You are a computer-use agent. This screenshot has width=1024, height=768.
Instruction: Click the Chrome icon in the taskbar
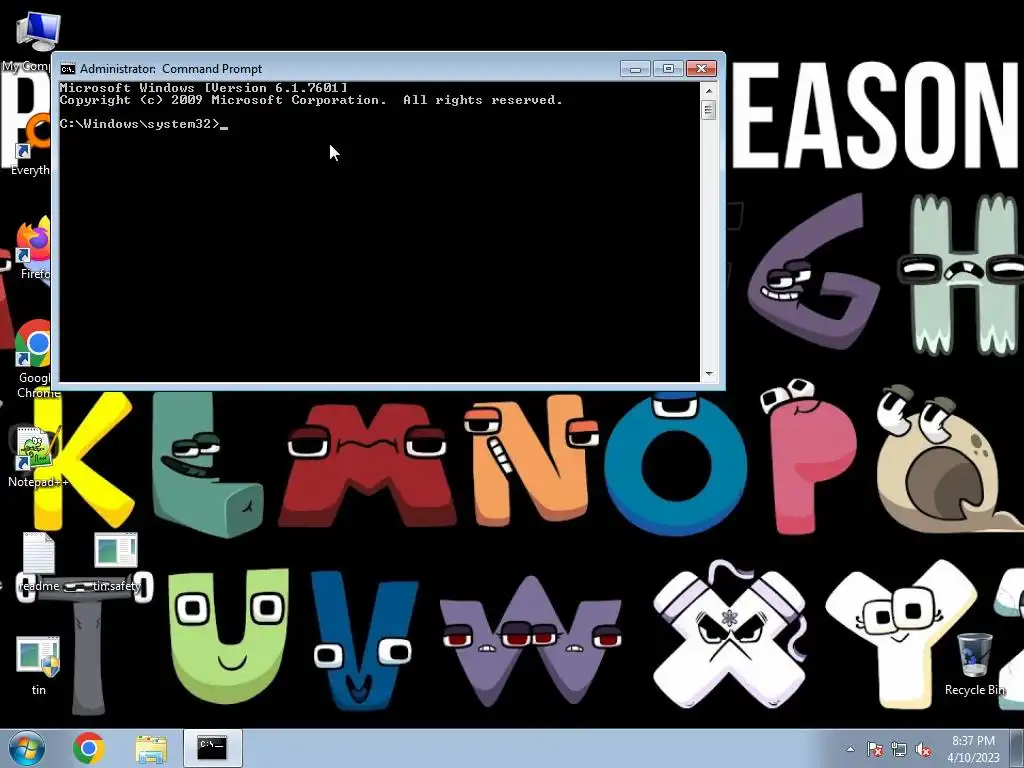pyautogui.click(x=89, y=748)
